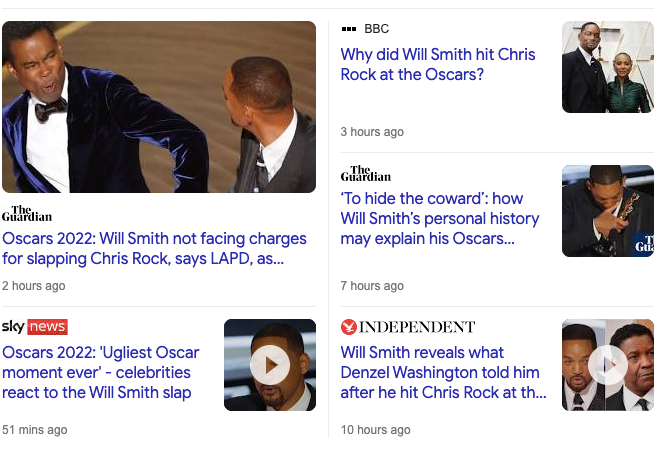Click The Guardian logo above 'To hide the coward'

[x=366, y=174]
